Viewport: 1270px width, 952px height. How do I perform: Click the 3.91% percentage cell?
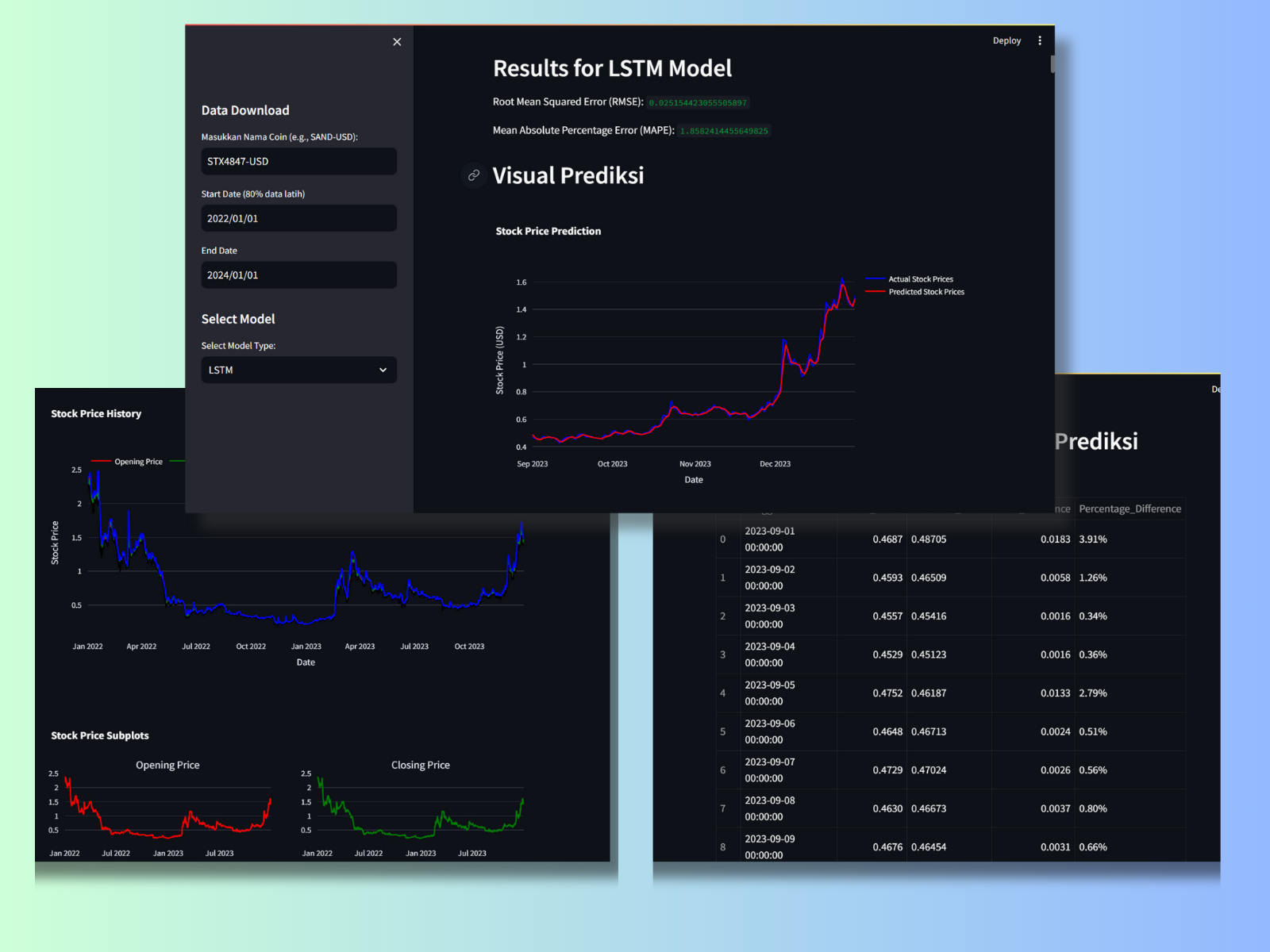pos(1093,539)
